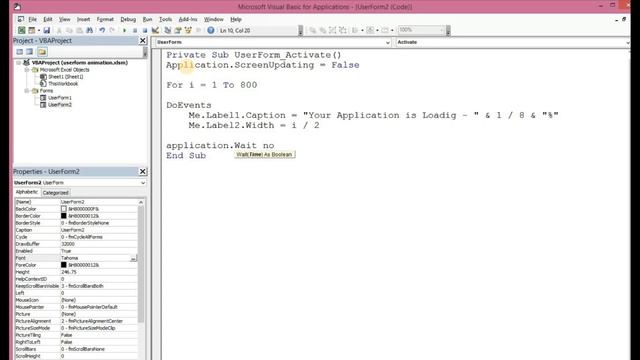This screenshot has width=640, height=360.
Task: Open the Insert UserForm icon dropdown arrow
Action: click(x=39, y=30)
